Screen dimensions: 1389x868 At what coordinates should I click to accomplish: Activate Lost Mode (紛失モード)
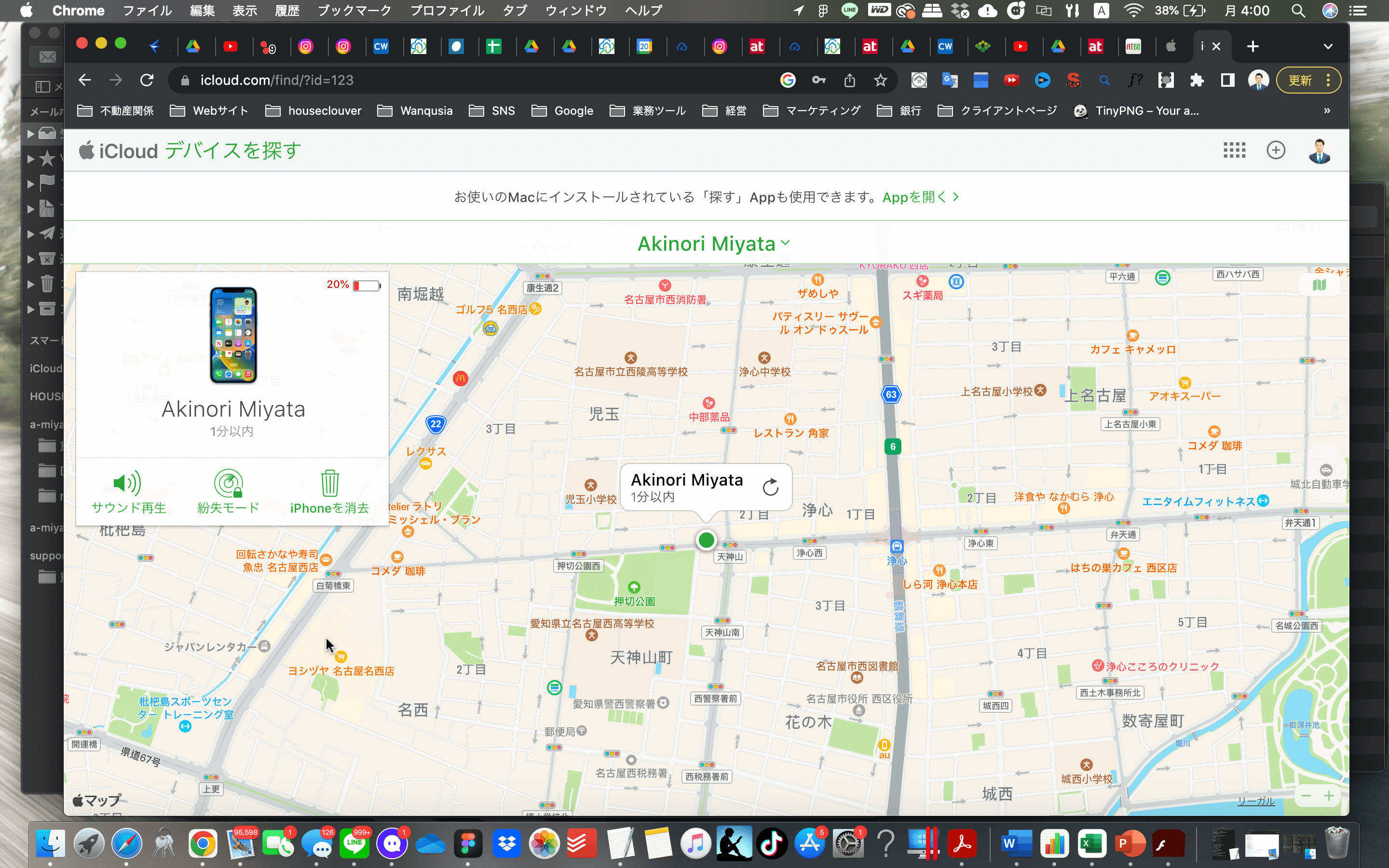(229, 492)
